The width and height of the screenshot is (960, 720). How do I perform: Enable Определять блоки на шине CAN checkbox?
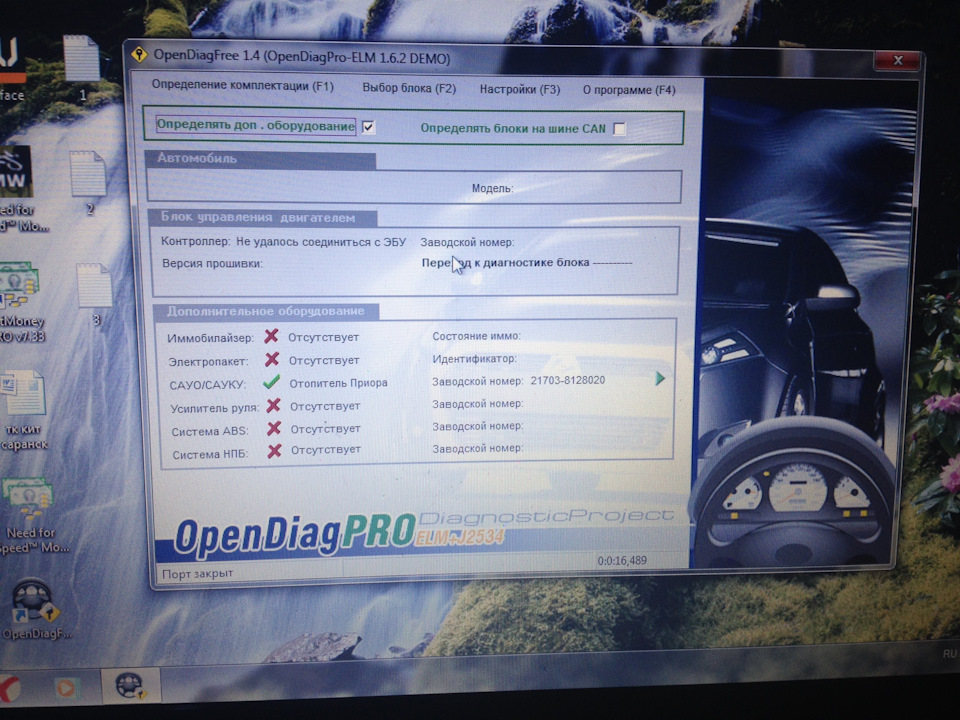click(x=620, y=129)
